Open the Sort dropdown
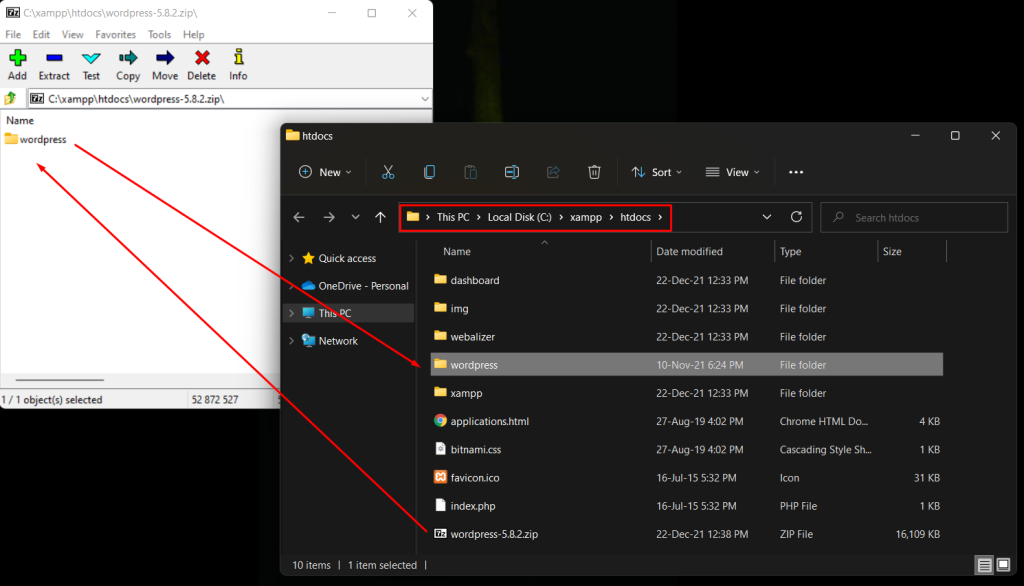This screenshot has width=1024, height=586. (656, 172)
